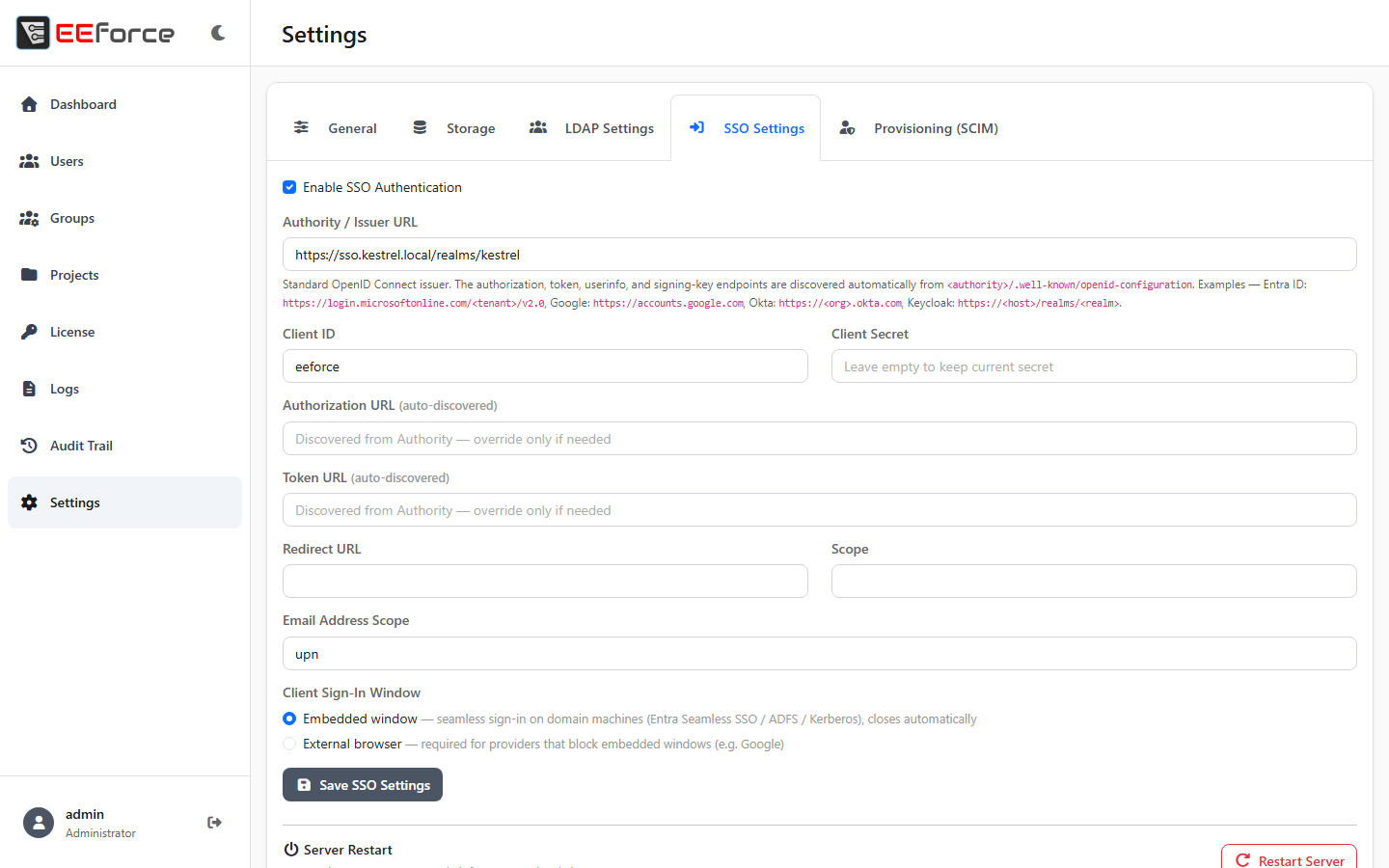Click the logout icon beside admin
The image size is (1389, 868).
pos(215,823)
